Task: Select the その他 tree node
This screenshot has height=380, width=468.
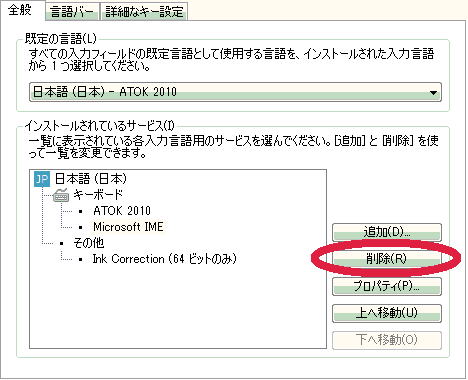Action: point(89,243)
